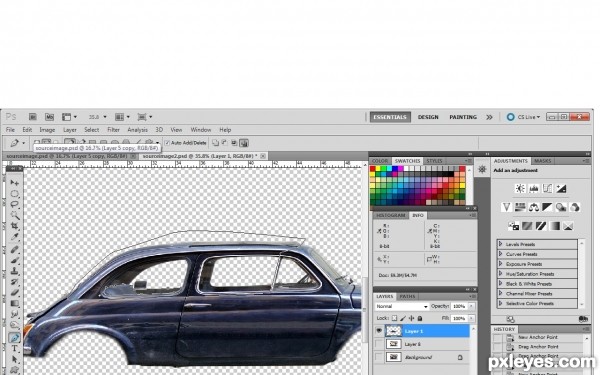Image resolution: width=600 pixels, height=375 pixels.
Task: Select the Painting workspace
Action: (x=463, y=117)
